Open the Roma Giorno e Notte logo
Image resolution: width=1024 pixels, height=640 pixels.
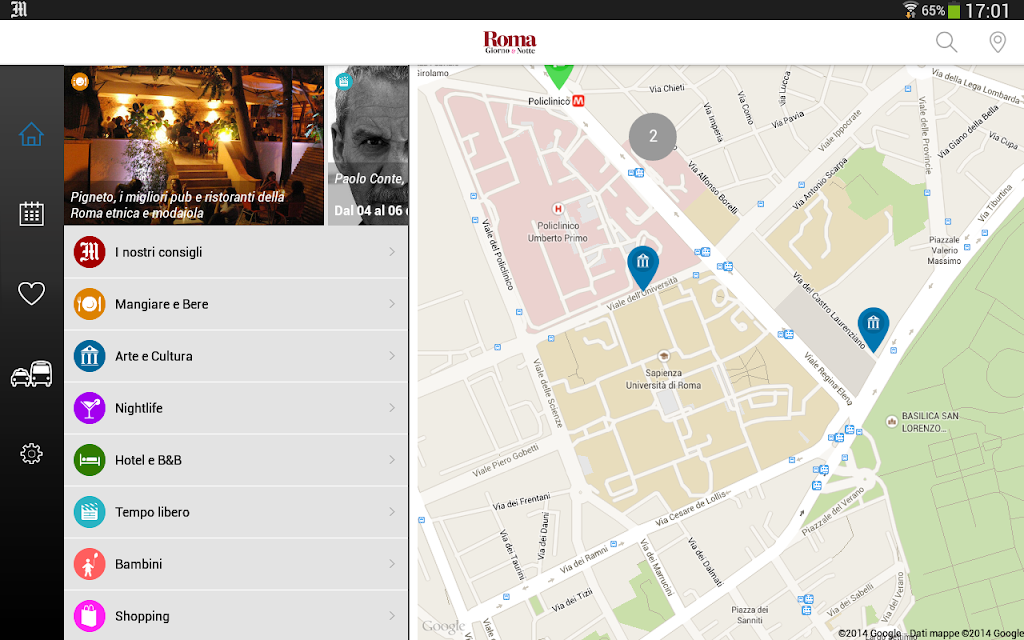click(x=510, y=42)
